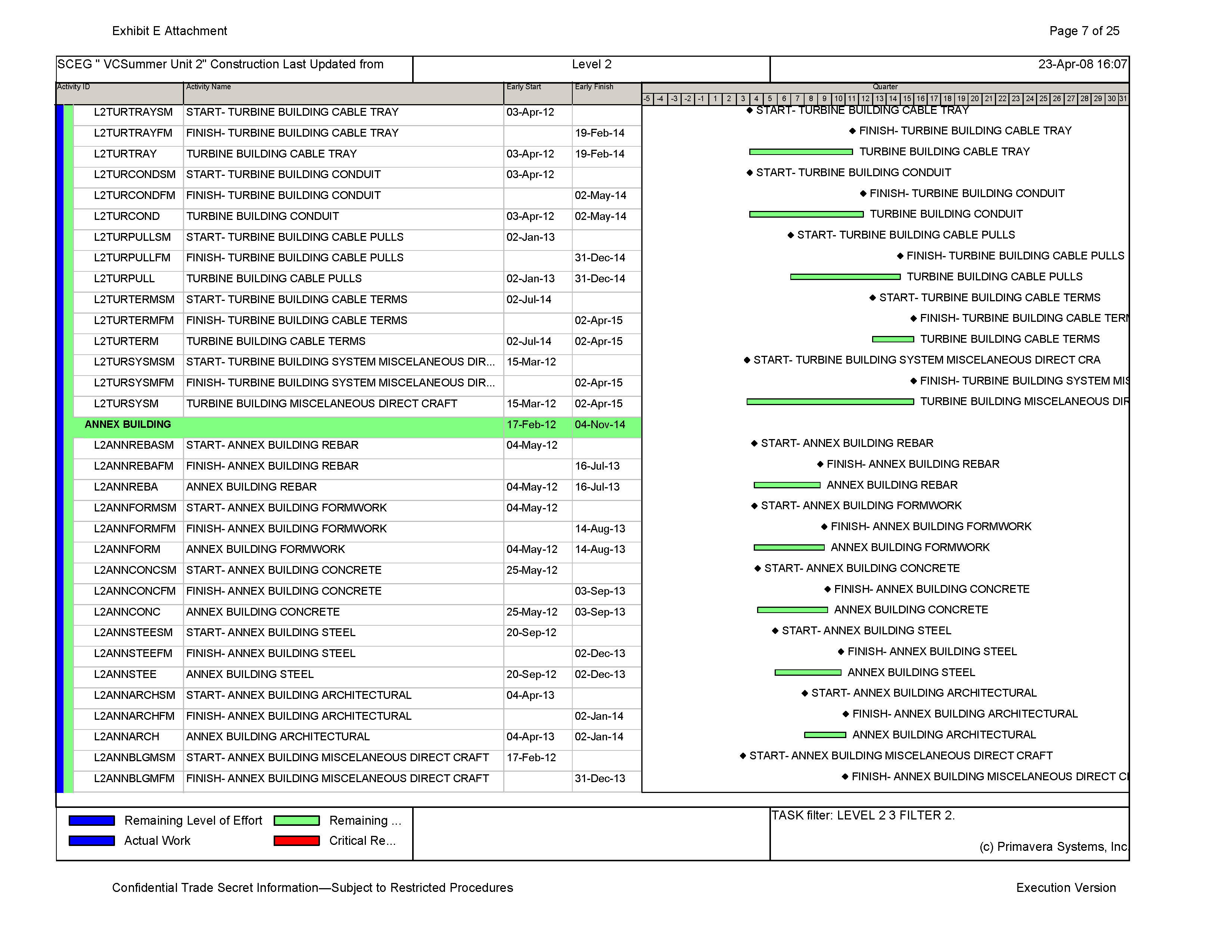Click the 17-Feb-12 date in ANNEX BUILDING row

(531, 425)
